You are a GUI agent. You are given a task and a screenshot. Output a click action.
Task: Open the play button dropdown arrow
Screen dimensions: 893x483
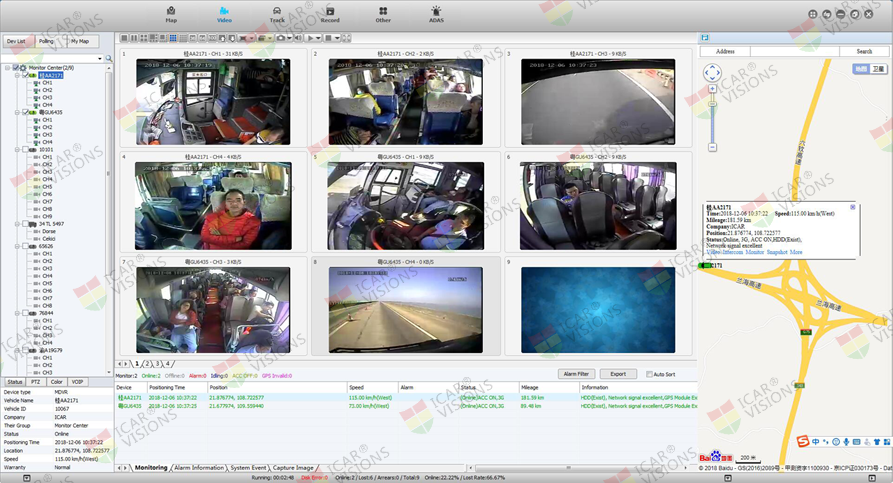point(318,38)
